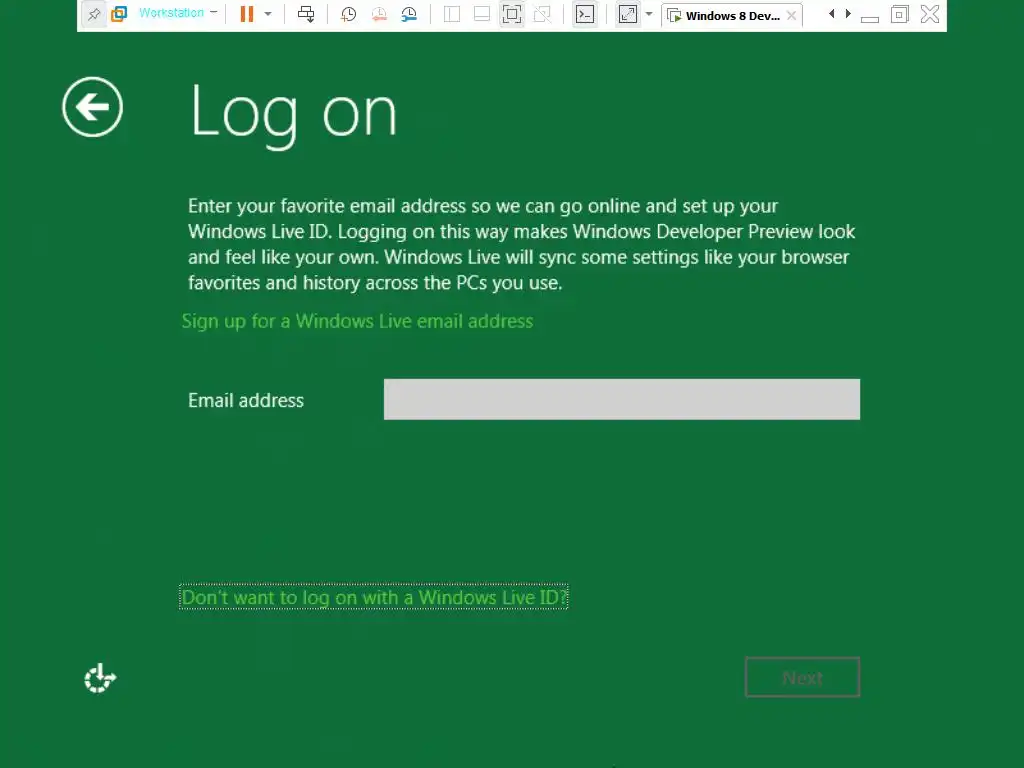Expand the power options dropdown arrow
Viewport: 1024px width, 768px height.
(x=268, y=14)
